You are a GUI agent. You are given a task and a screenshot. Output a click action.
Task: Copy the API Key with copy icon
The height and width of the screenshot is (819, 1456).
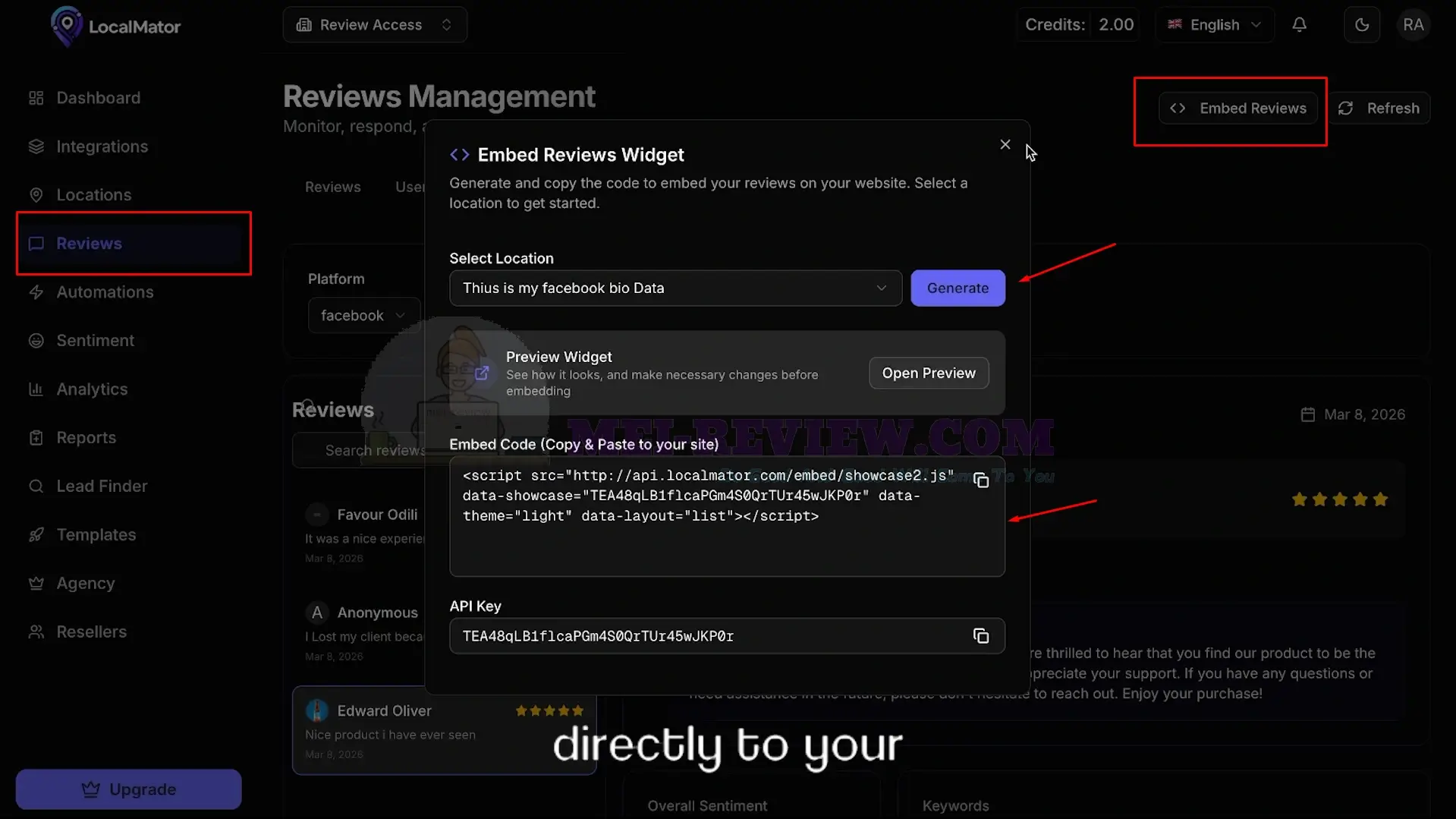(x=980, y=636)
